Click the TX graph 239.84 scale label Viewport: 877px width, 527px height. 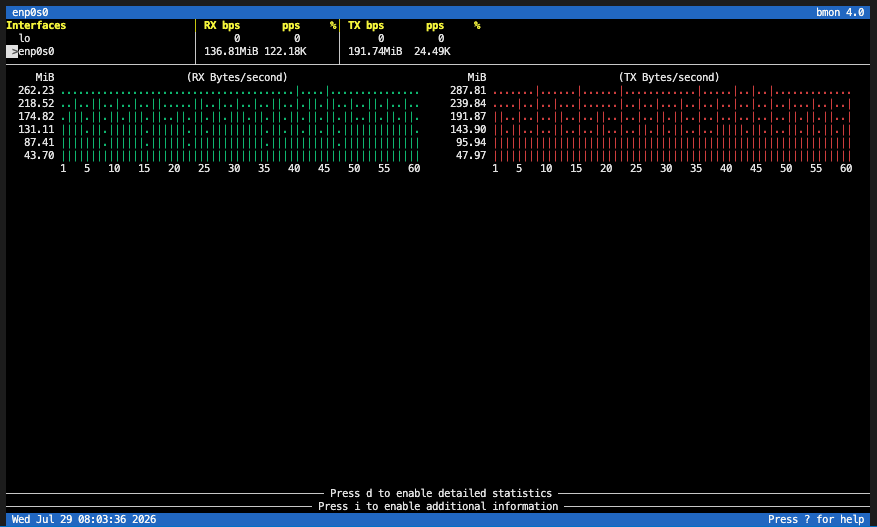pyautogui.click(x=468, y=103)
